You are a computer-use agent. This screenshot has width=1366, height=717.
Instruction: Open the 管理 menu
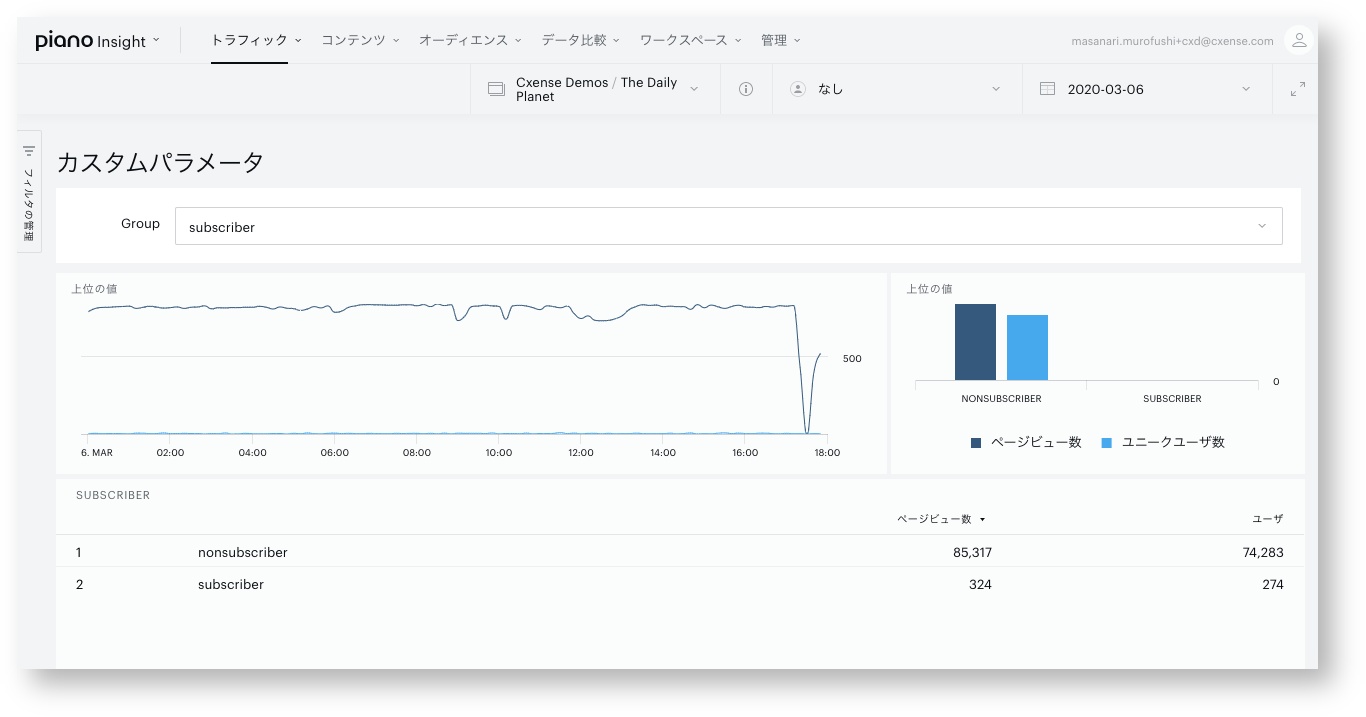(781, 40)
